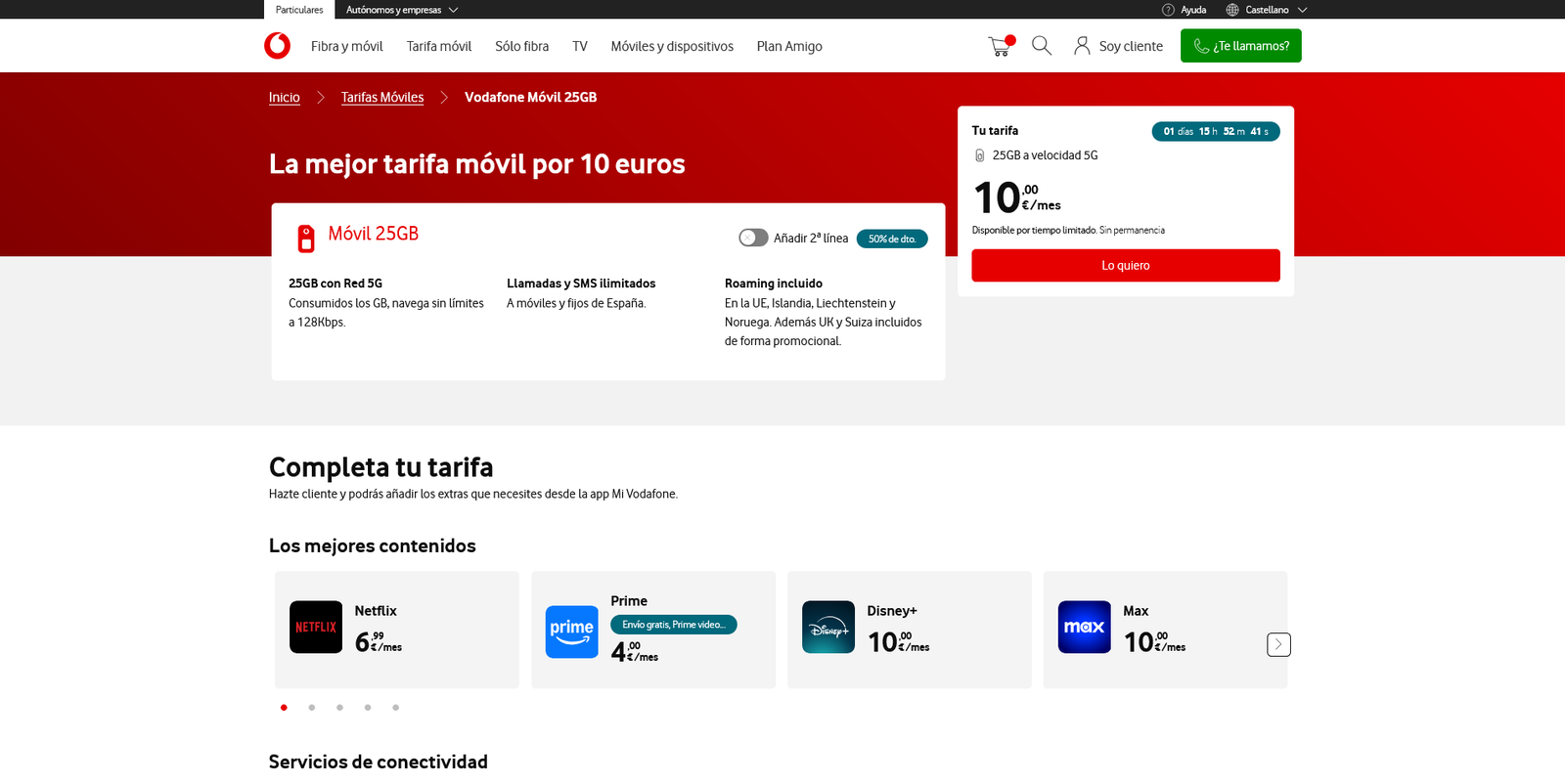Click the Roaming incluido heading

tap(774, 283)
